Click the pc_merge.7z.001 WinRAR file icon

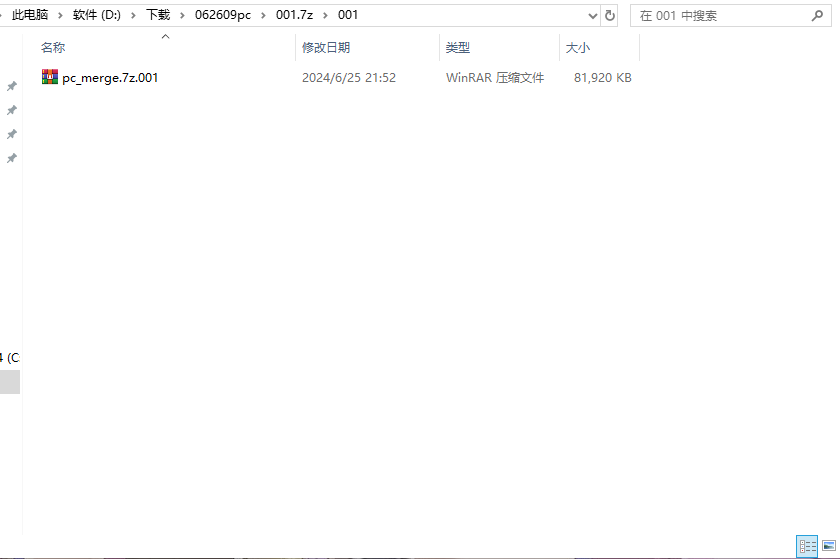[50, 77]
